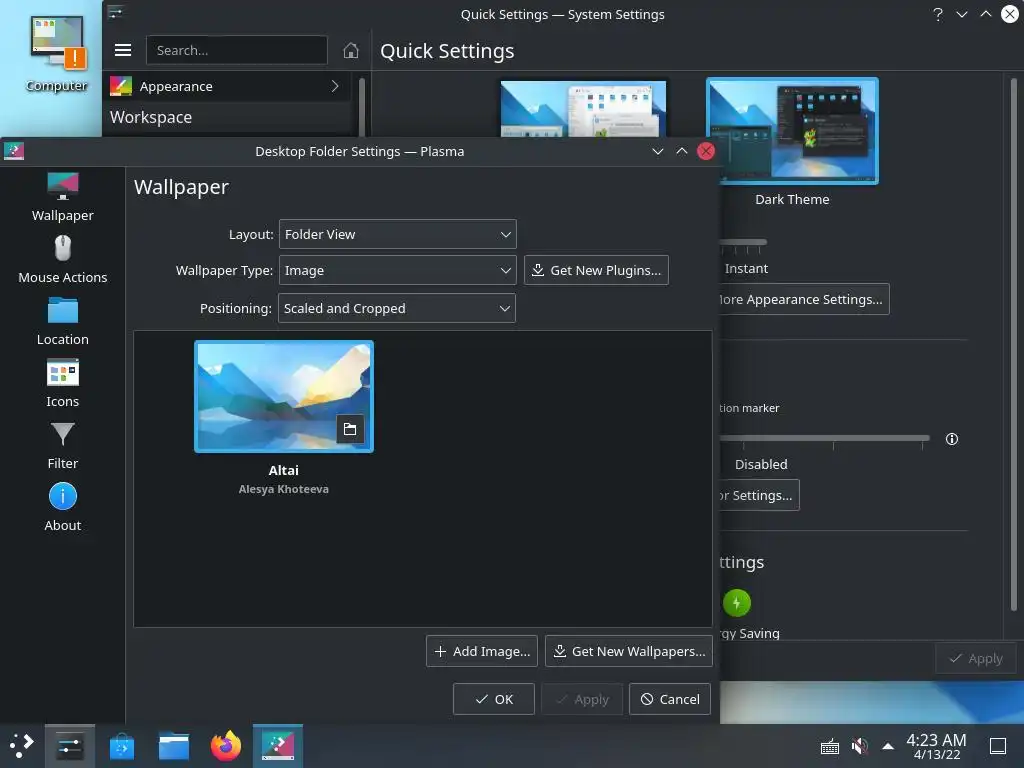The width and height of the screenshot is (1024, 768).
Task: Click the scrollbar in Quick Settings pane
Action: pyautogui.click(x=1014, y=345)
